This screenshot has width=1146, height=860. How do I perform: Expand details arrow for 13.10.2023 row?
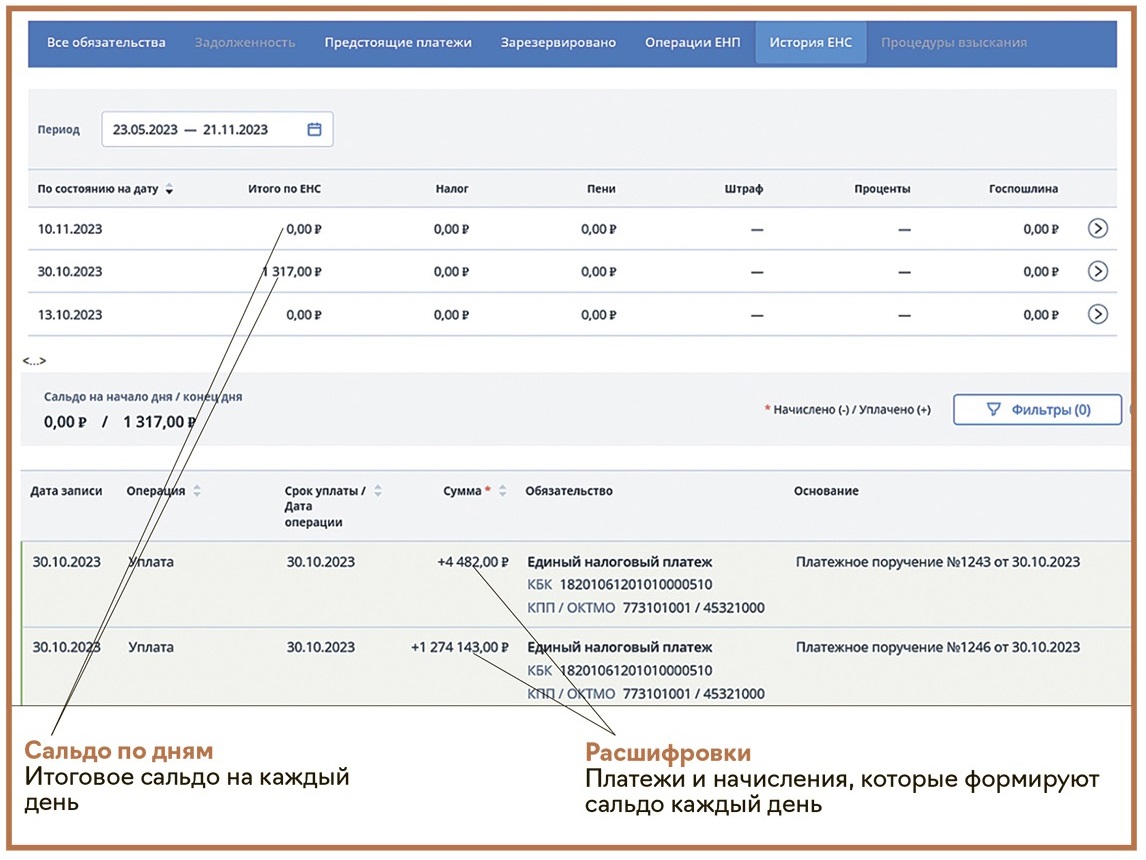(1097, 314)
